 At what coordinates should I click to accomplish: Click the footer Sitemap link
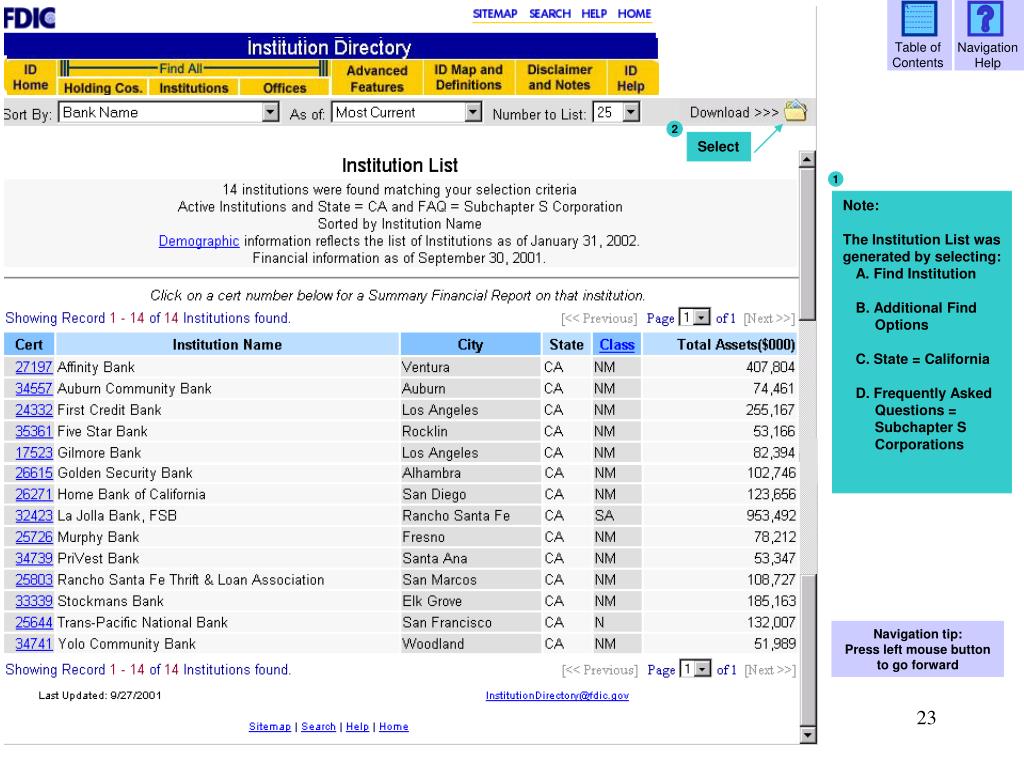(x=270, y=726)
